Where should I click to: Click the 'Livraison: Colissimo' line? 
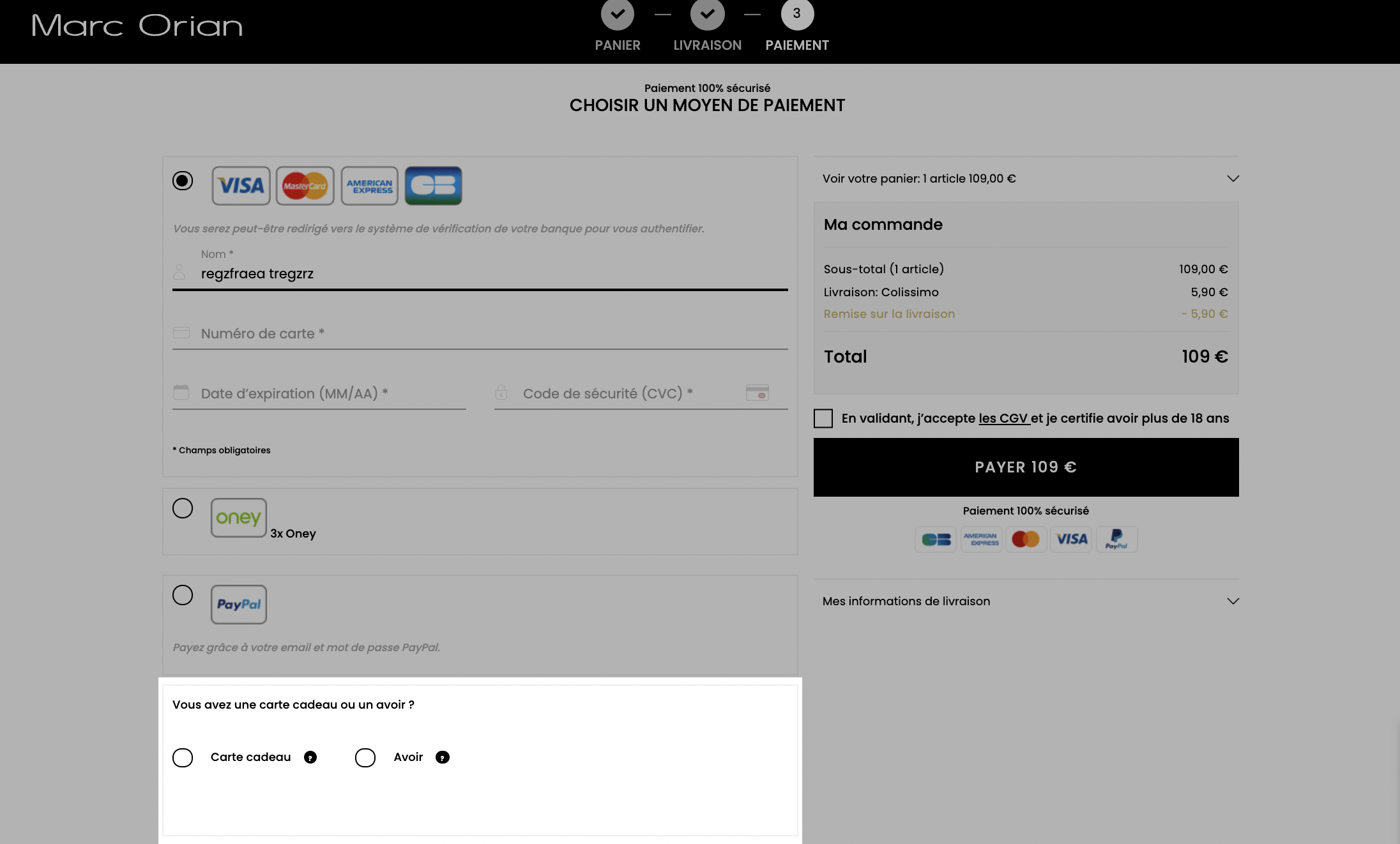(1026, 292)
